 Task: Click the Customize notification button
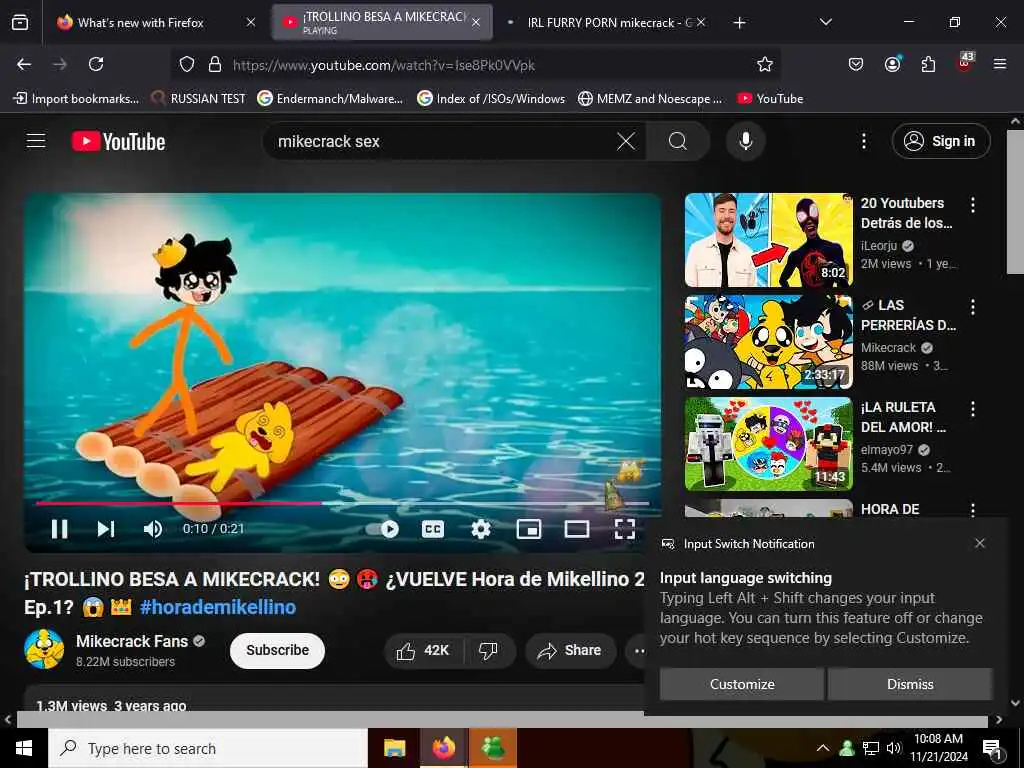tap(742, 684)
